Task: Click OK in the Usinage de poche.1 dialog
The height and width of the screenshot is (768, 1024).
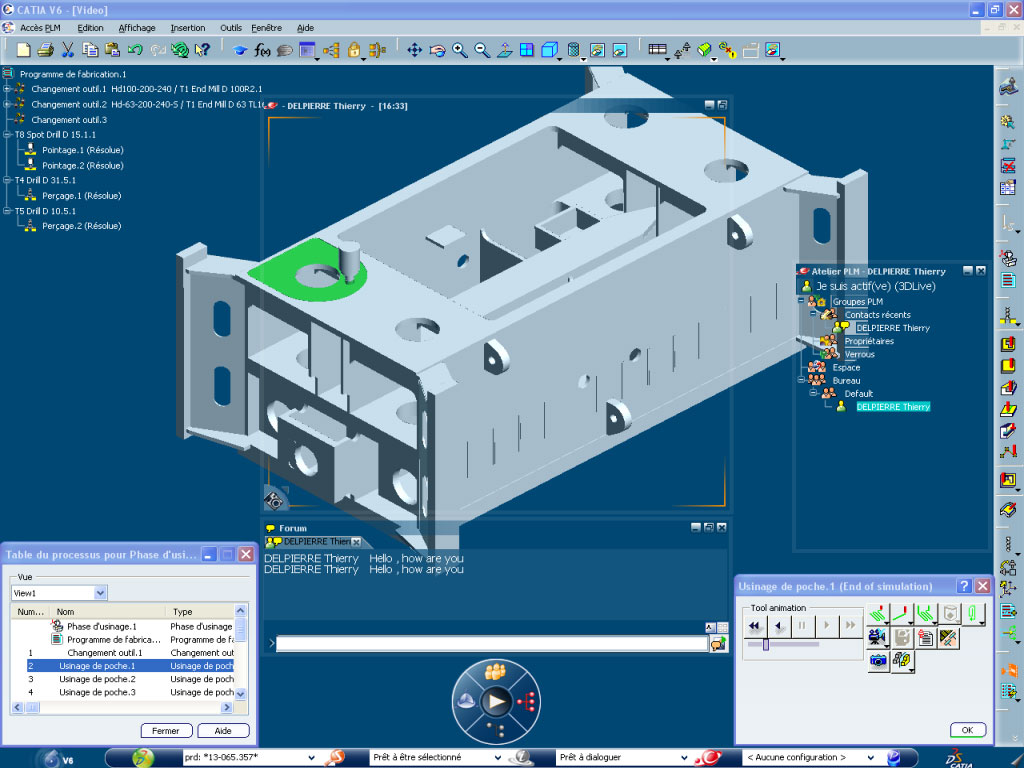Action: 967,730
